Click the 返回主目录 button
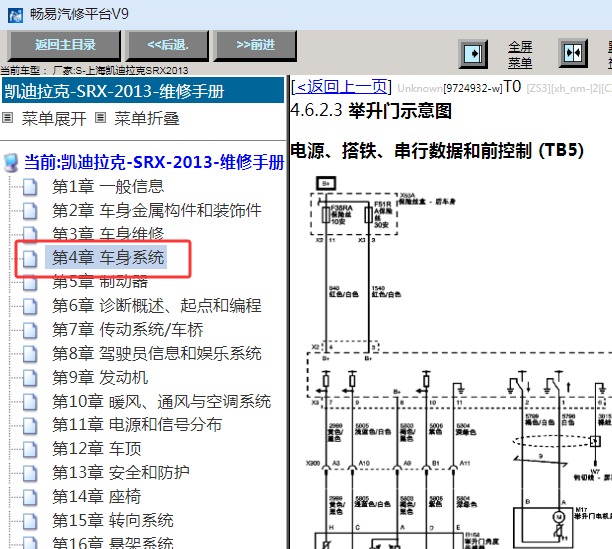 65,45
